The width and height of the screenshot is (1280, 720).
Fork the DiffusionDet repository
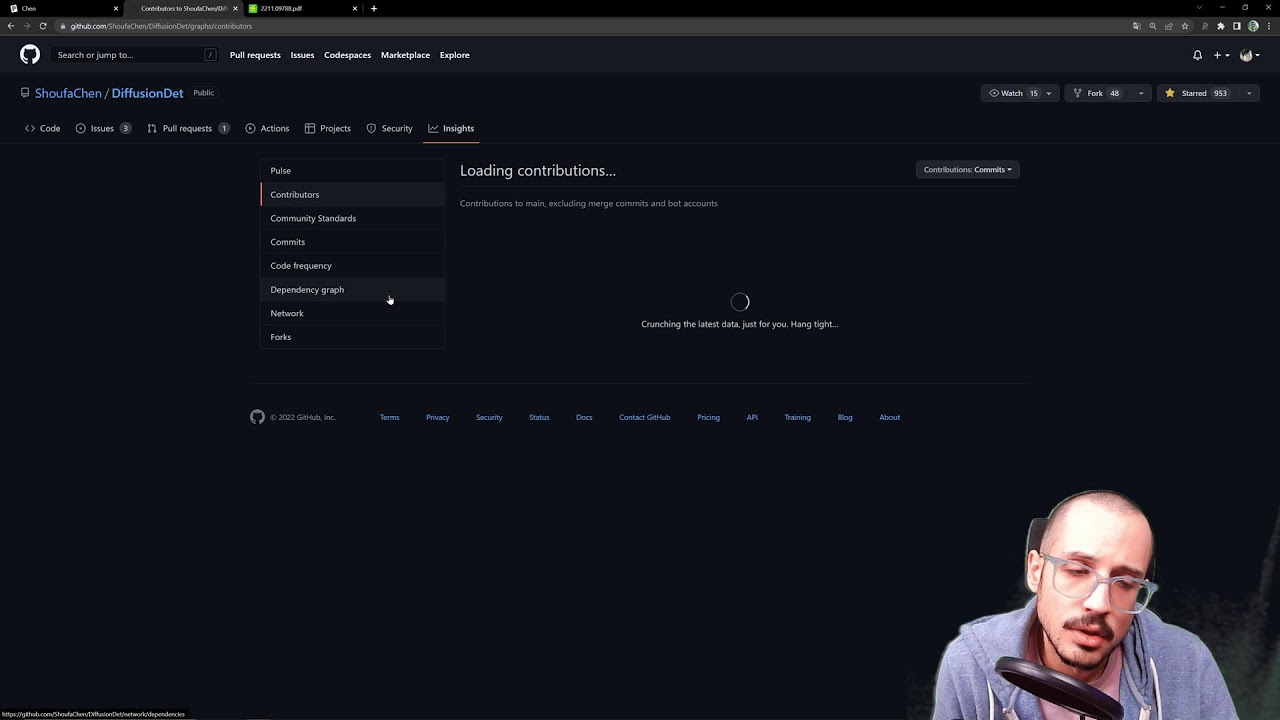coord(1095,93)
